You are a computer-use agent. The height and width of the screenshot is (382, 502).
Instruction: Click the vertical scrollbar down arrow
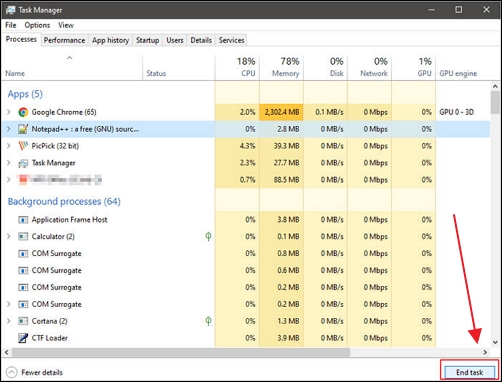coord(495,342)
